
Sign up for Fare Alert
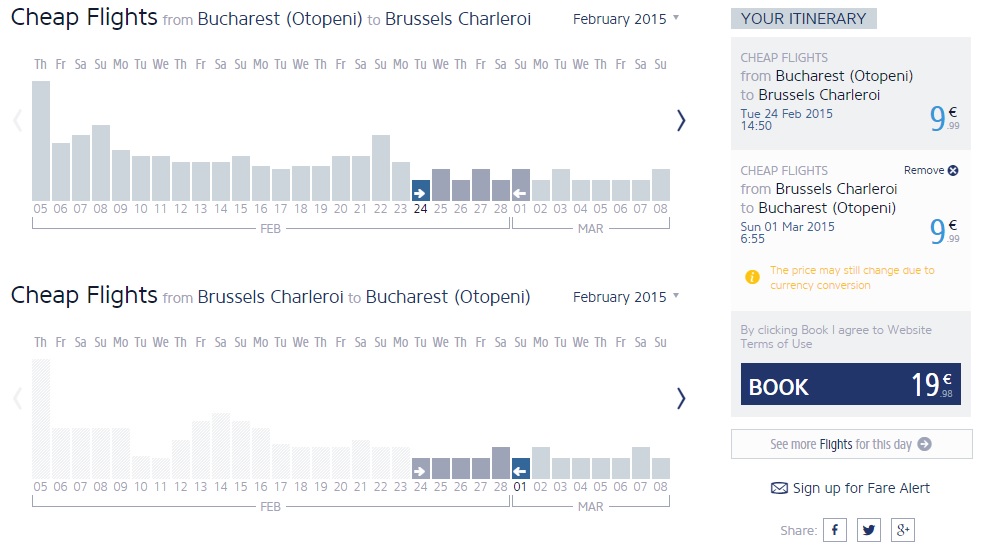point(850,488)
